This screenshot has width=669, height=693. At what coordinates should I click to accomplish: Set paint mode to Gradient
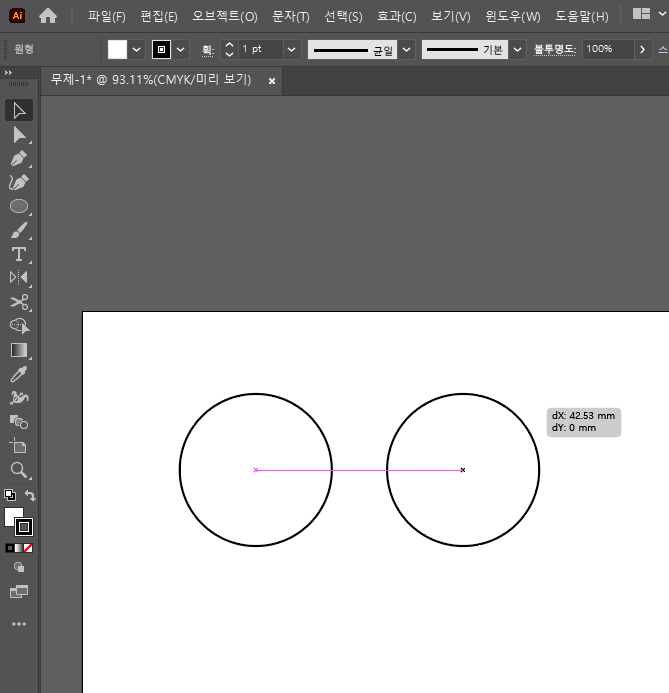coord(19,548)
